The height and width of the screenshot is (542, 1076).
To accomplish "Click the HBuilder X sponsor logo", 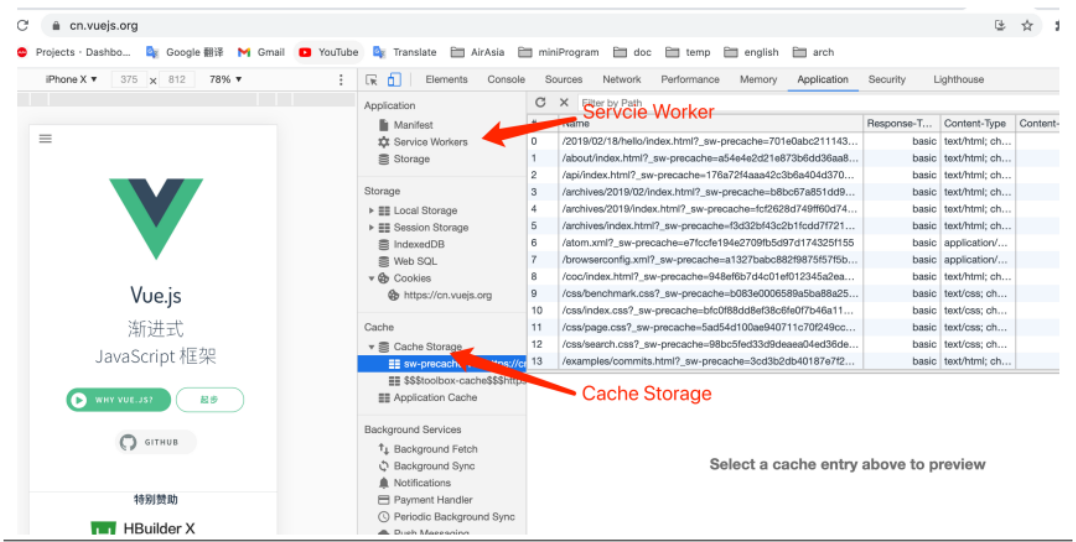I will coord(143,528).
